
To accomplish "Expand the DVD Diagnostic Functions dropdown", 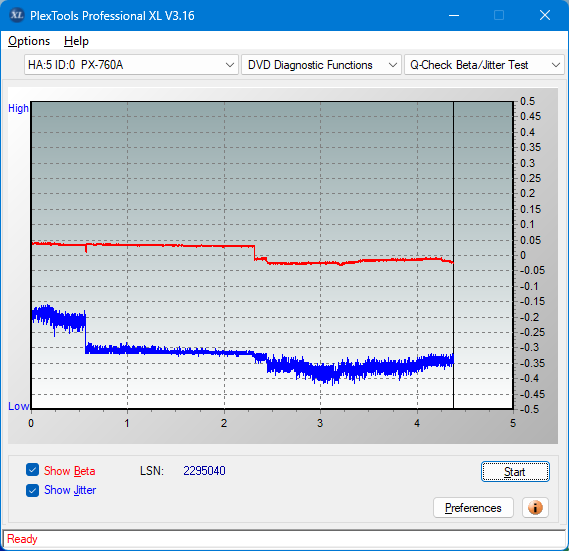I will 321,65.
